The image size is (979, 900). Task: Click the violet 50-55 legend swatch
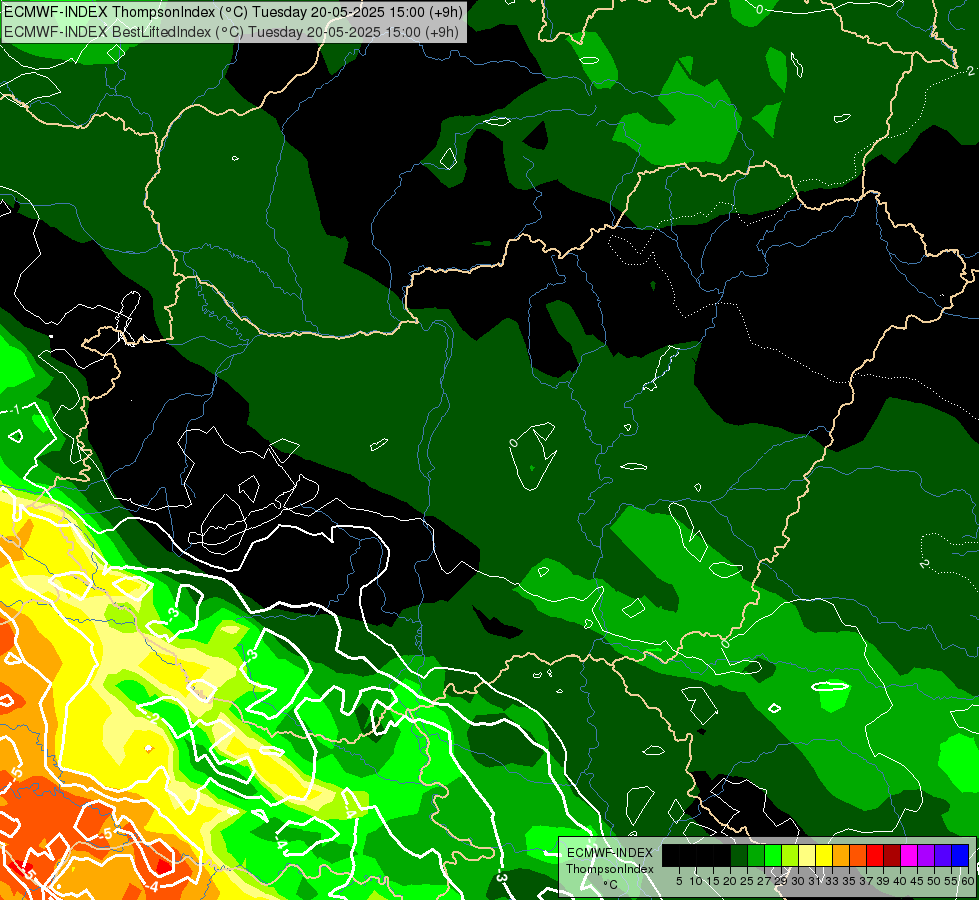coord(943,855)
